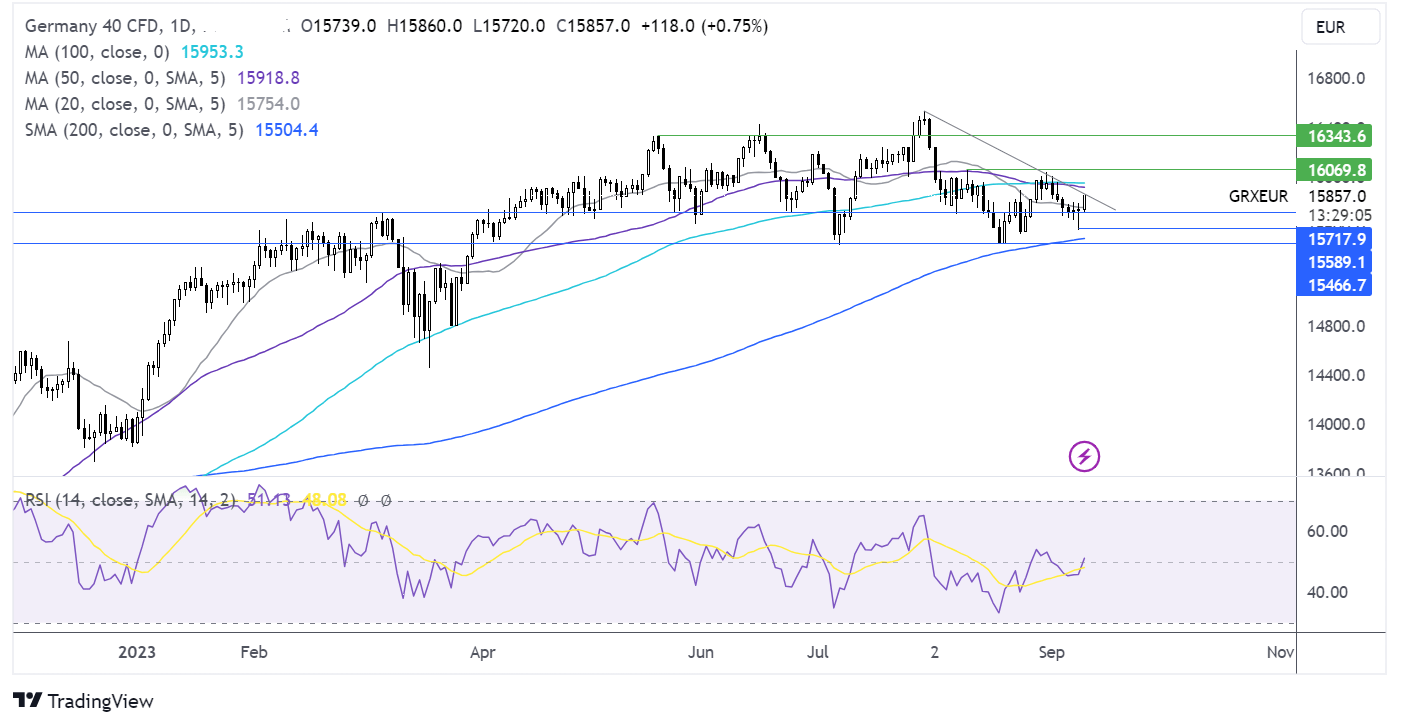
Task: Click the 14800.0 price axis label
Action: tap(1337, 326)
